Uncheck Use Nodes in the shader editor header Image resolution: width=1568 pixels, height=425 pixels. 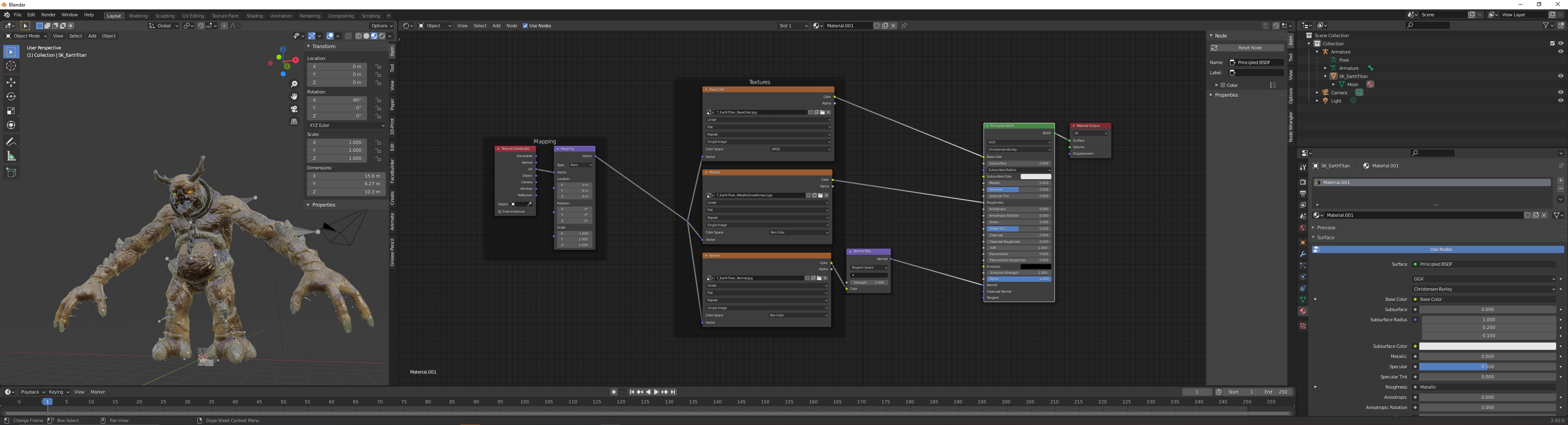[x=525, y=26]
